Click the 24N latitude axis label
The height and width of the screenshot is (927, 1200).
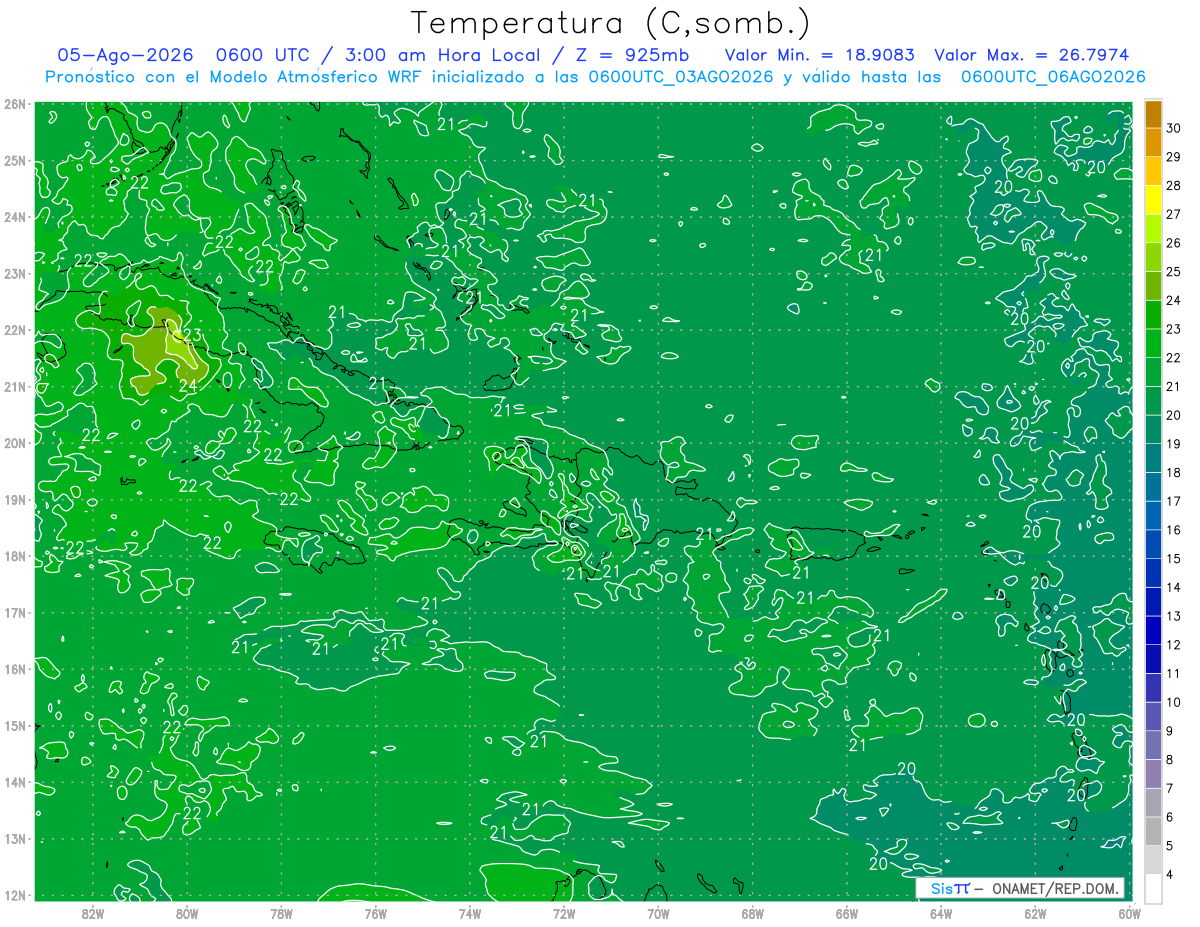[15, 217]
